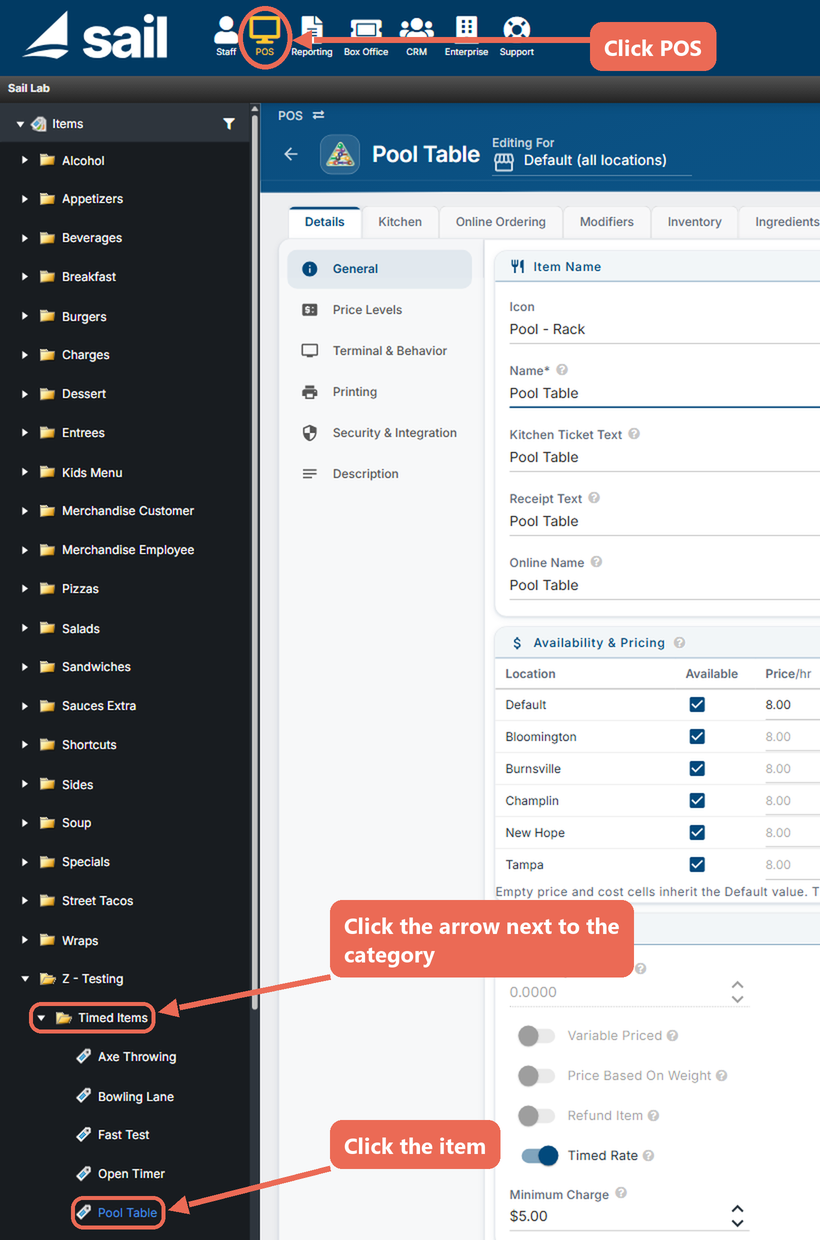Click the Name input field

point(664,394)
